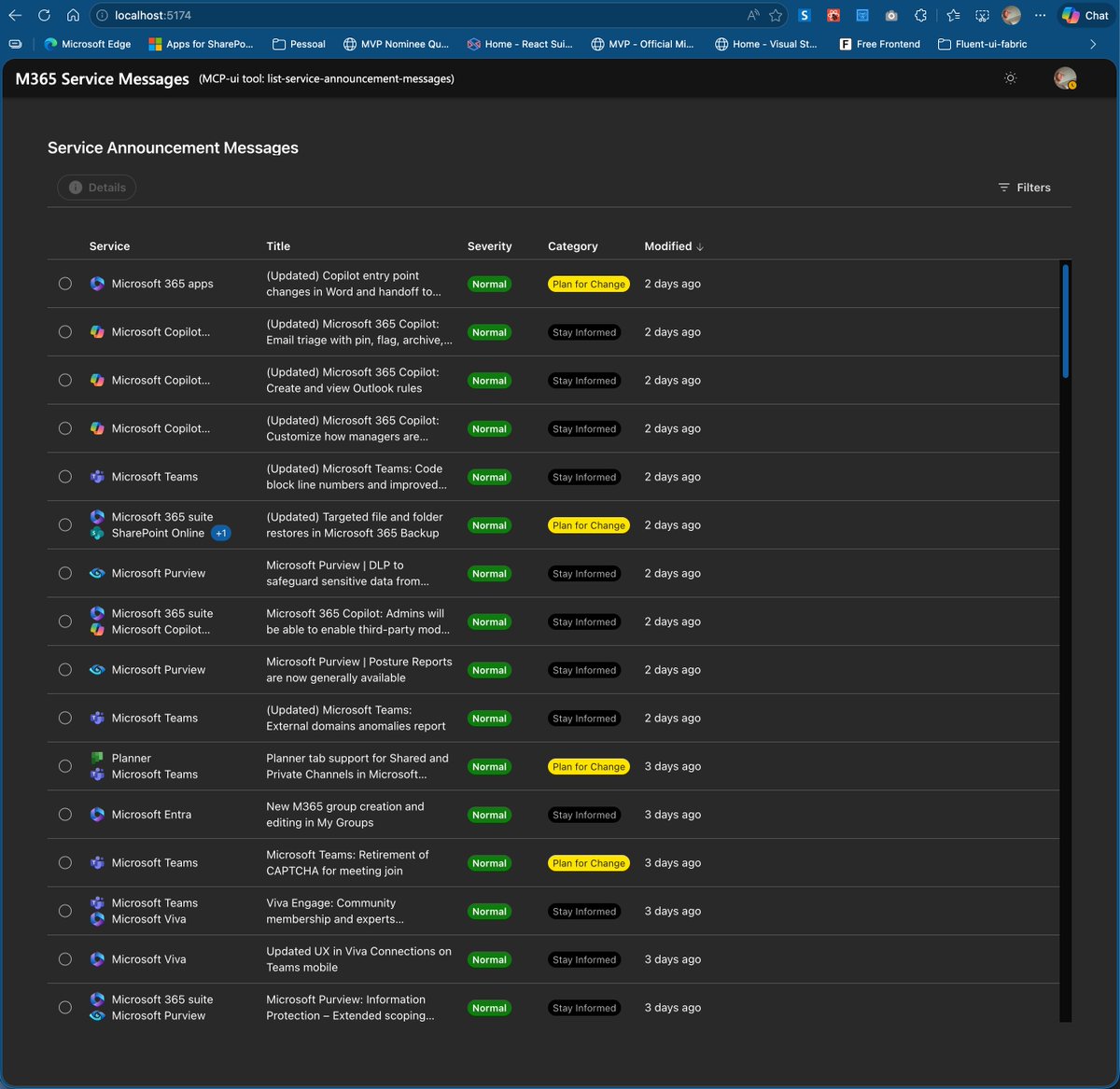Open the profile avatar menu
Image resolution: width=1120 pixels, height=1089 pixels.
(x=1064, y=78)
